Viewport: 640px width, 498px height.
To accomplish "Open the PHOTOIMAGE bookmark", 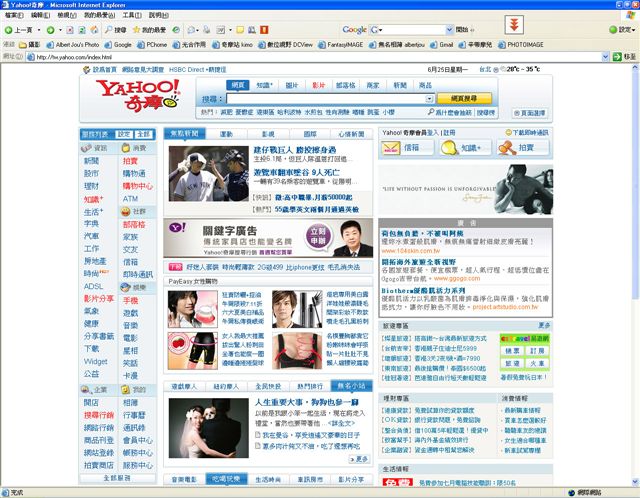I will tap(521, 45).
